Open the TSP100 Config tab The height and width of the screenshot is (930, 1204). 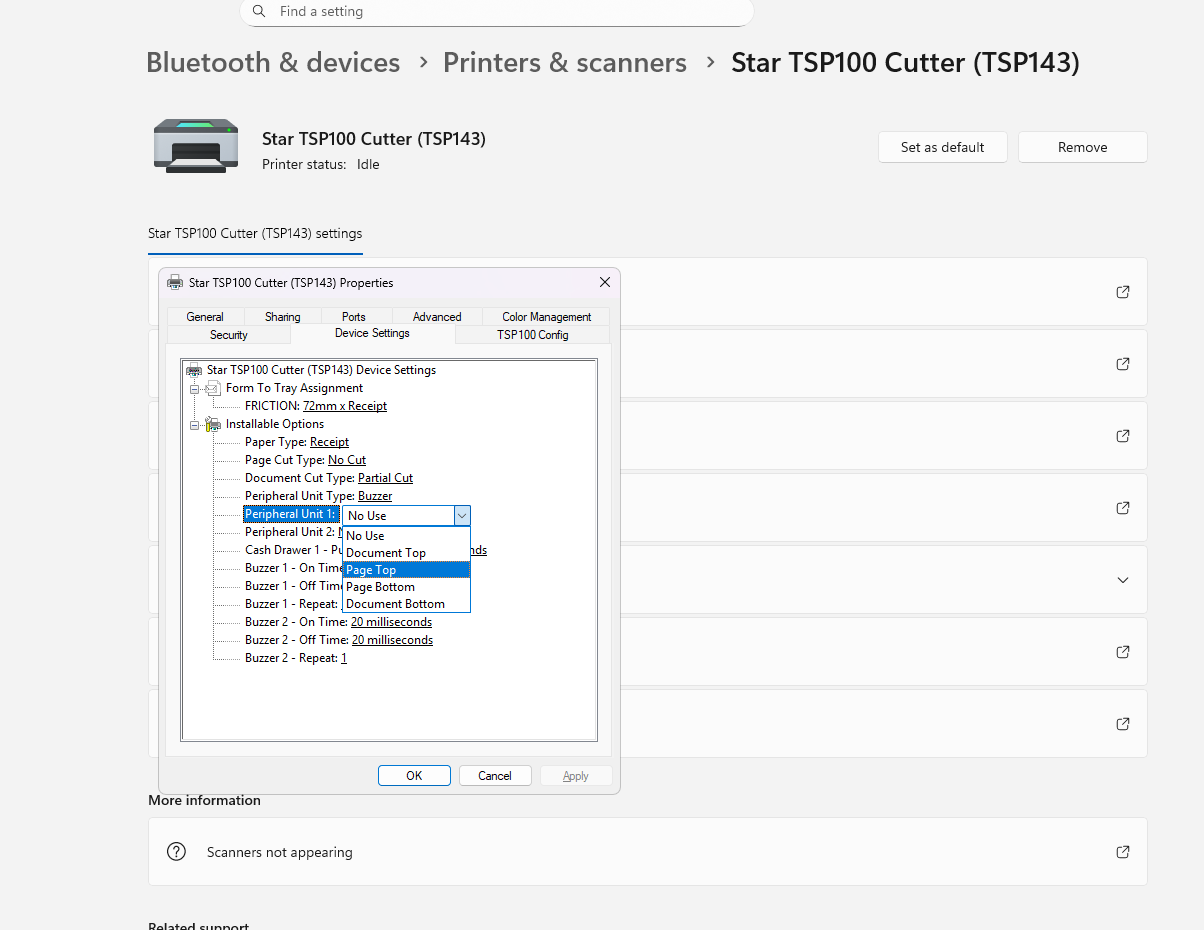pyautogui.click(x=533, y=335)
